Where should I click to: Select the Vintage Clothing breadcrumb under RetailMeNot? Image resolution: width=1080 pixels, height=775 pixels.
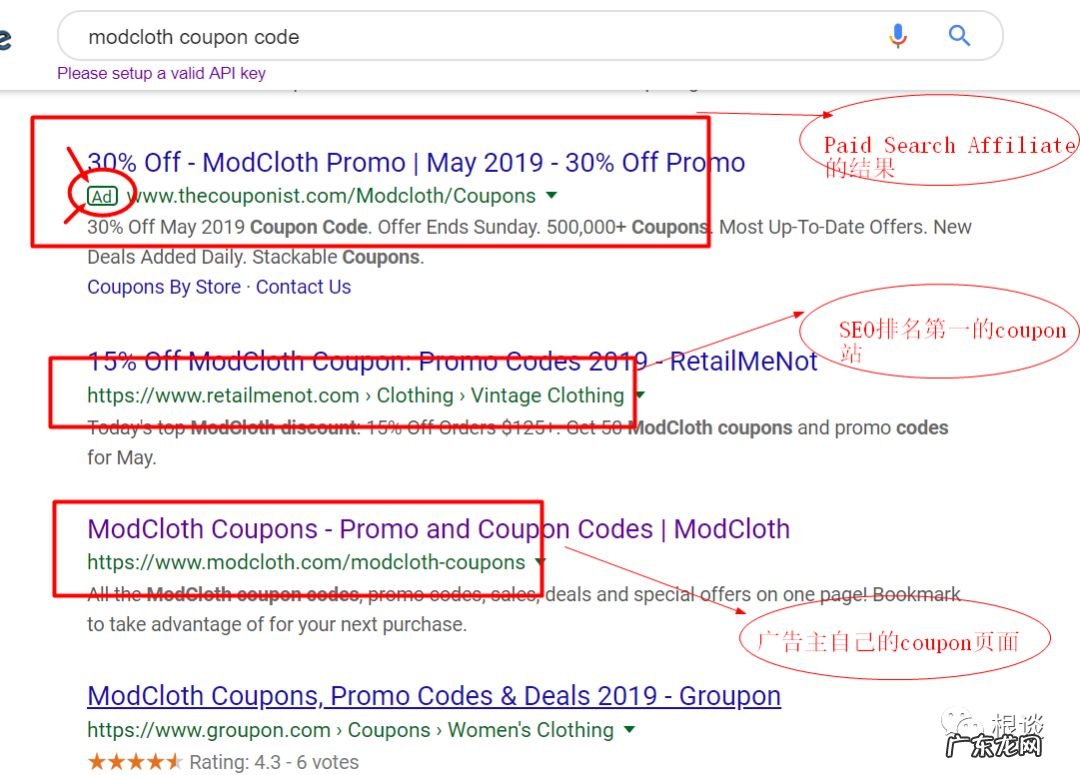click(547, 396)
